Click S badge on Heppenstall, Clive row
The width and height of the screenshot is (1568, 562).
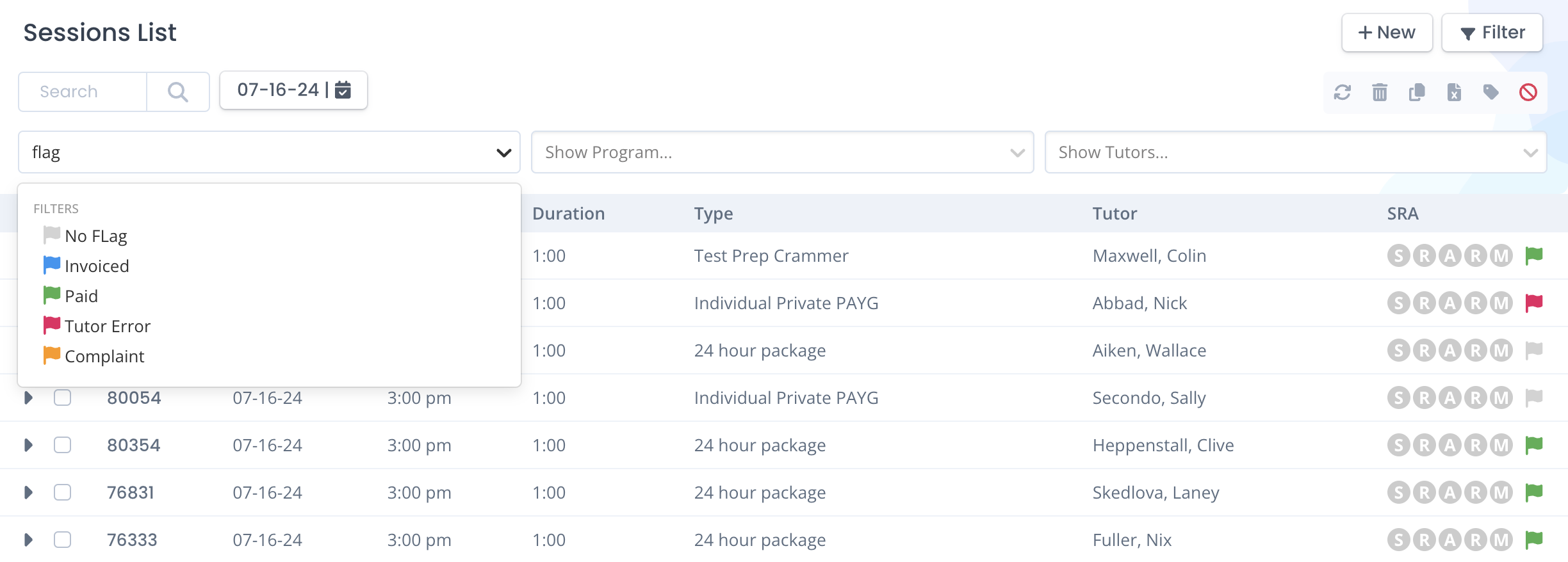1399,446
